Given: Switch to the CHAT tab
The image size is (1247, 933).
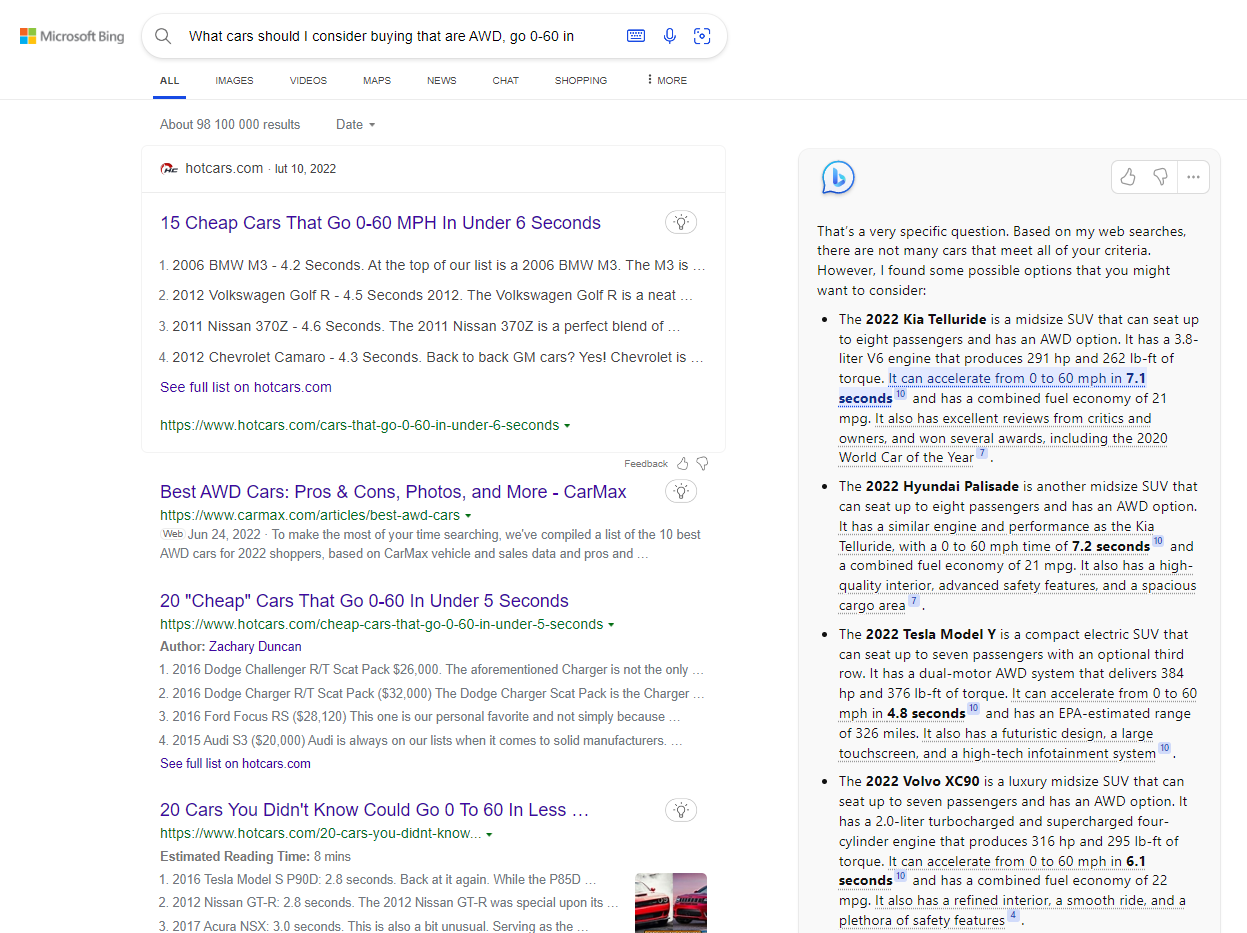Looking at the screenshot, I should point(506,80).
